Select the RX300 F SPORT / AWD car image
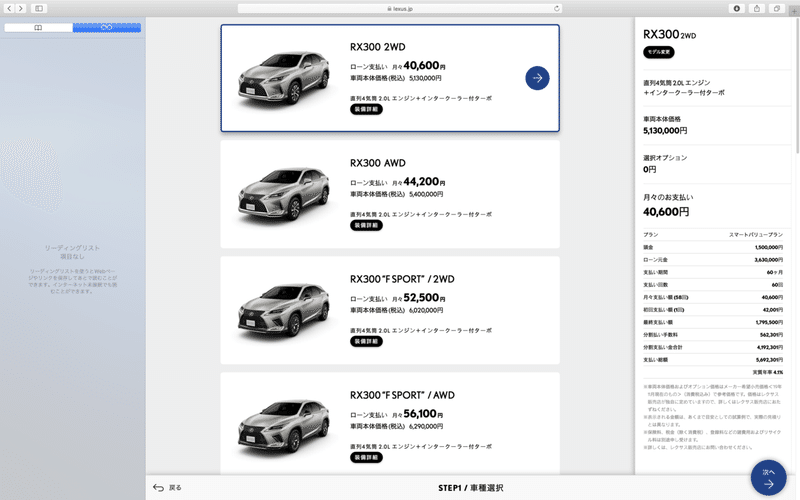This screenshot has height=500, width=800. 284,427
